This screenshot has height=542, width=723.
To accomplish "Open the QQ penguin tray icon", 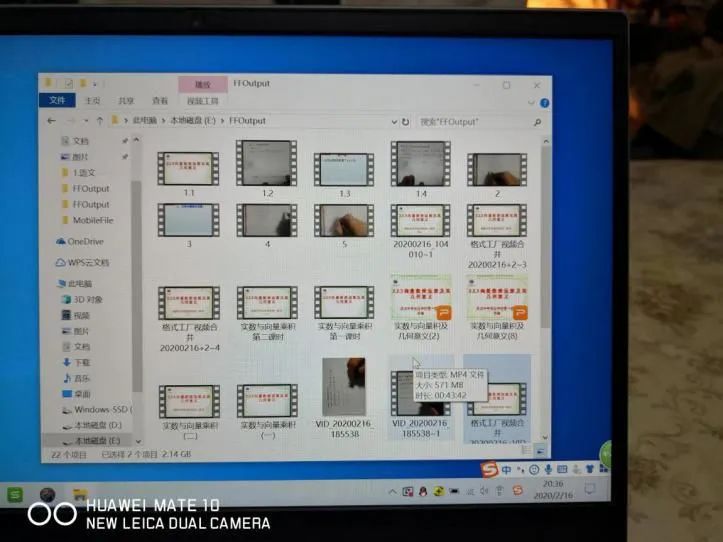I will coord(423,492).
